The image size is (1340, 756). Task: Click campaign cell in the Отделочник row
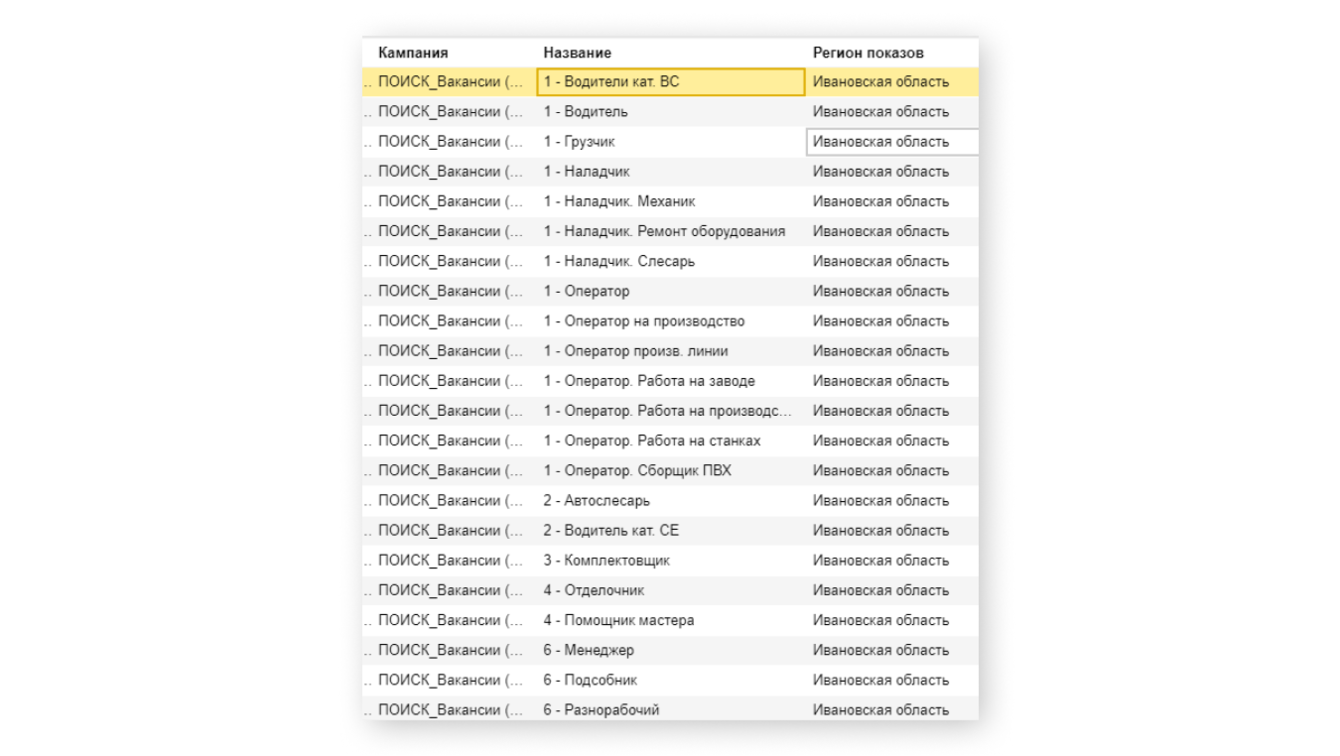click(x=450, y=591)
